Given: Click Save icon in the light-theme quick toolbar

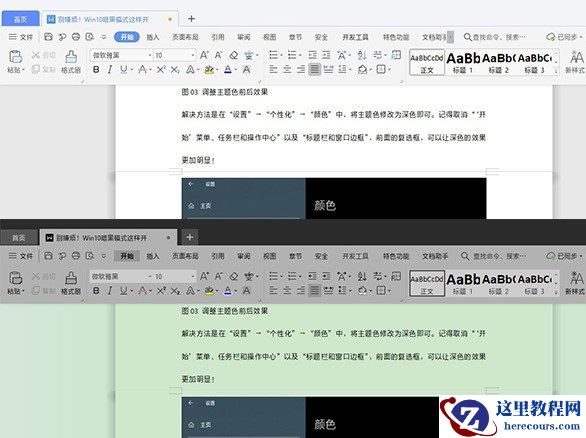Looking at the screenshot, I should pos(48,37).
